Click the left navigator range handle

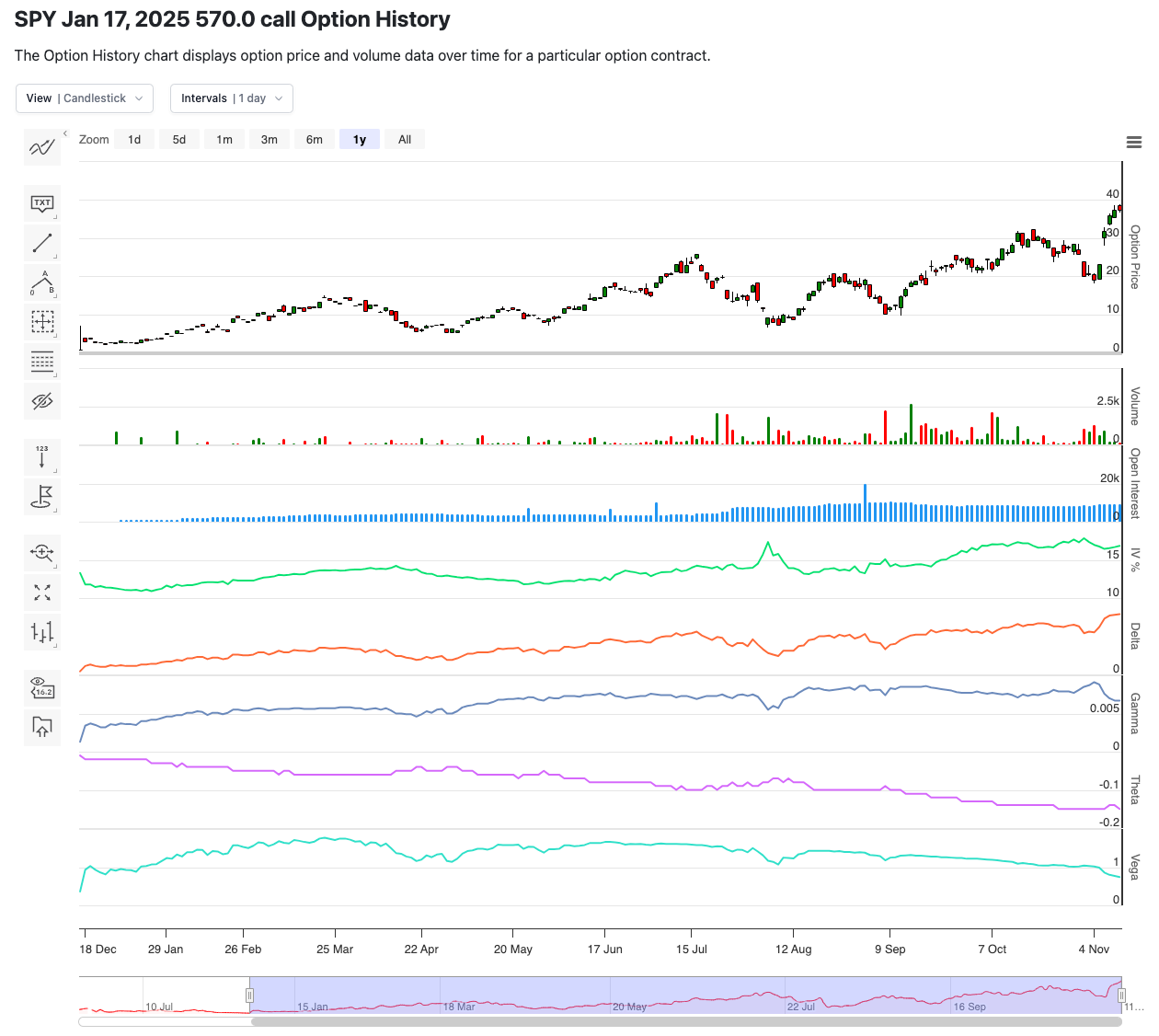point(249,996)
